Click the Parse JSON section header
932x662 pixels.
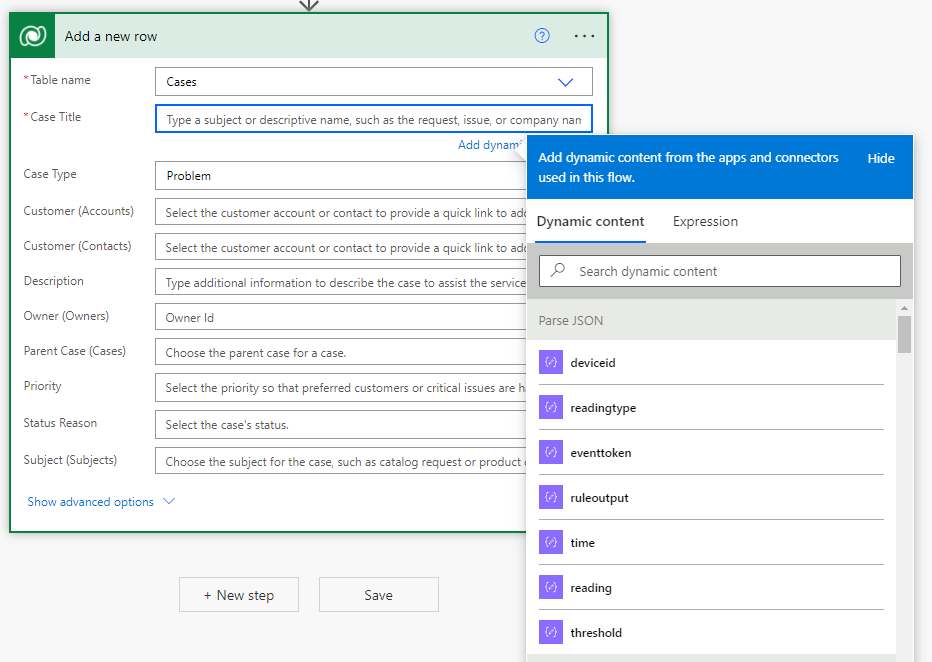click(711, 320)
